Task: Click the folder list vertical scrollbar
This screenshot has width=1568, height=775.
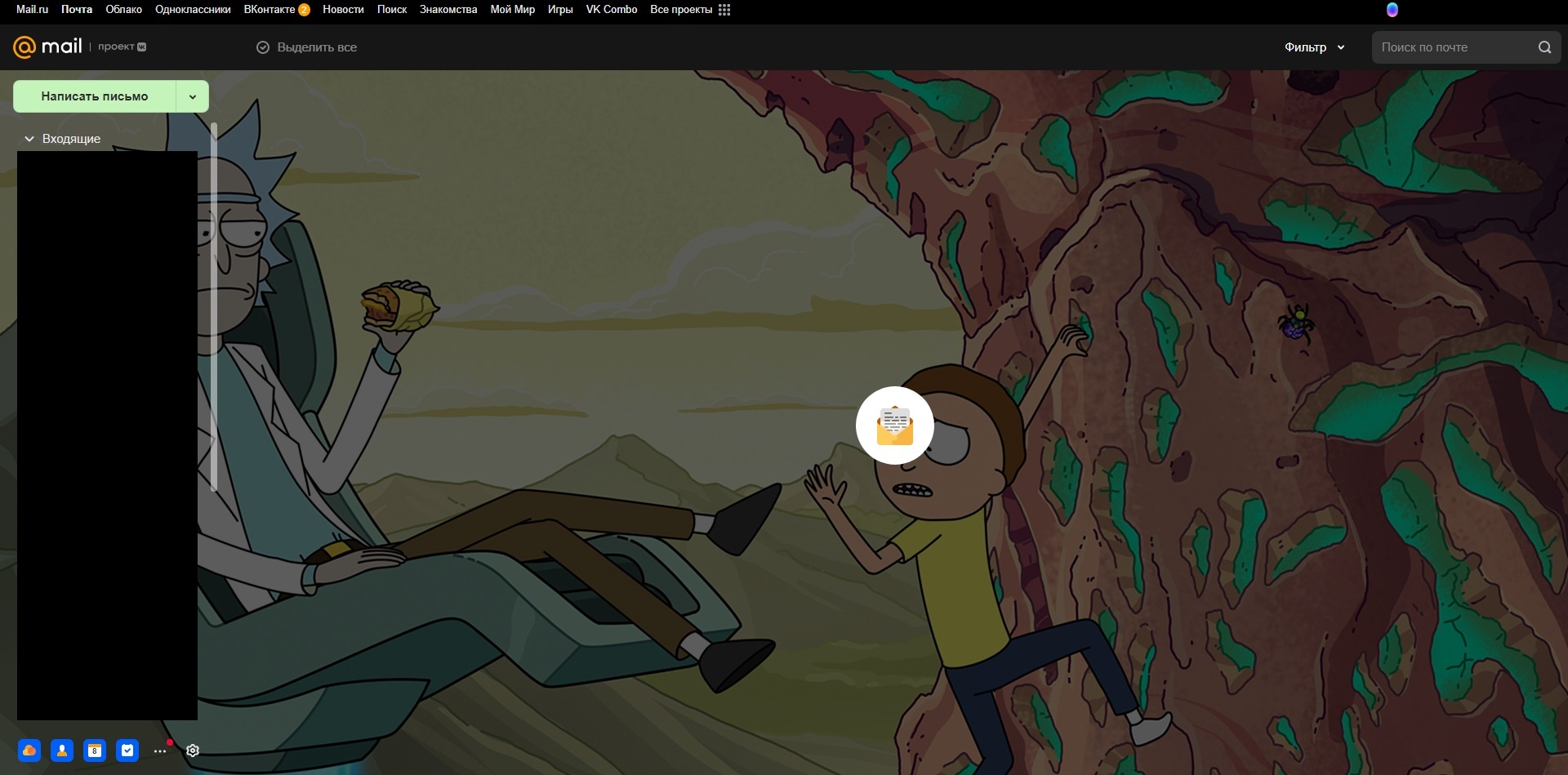Action: [214, 307]
